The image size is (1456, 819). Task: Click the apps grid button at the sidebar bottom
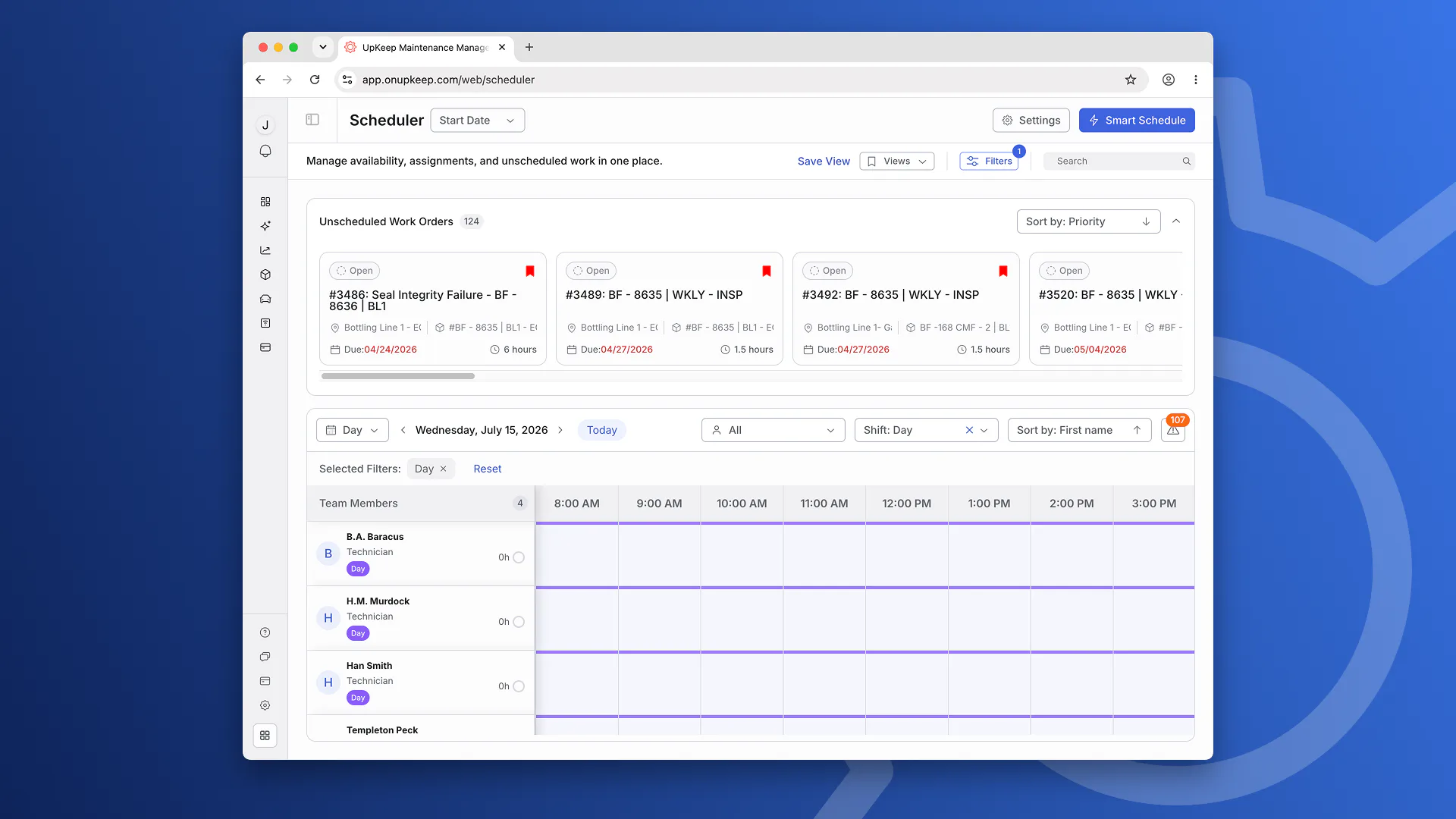click(265, 736)
